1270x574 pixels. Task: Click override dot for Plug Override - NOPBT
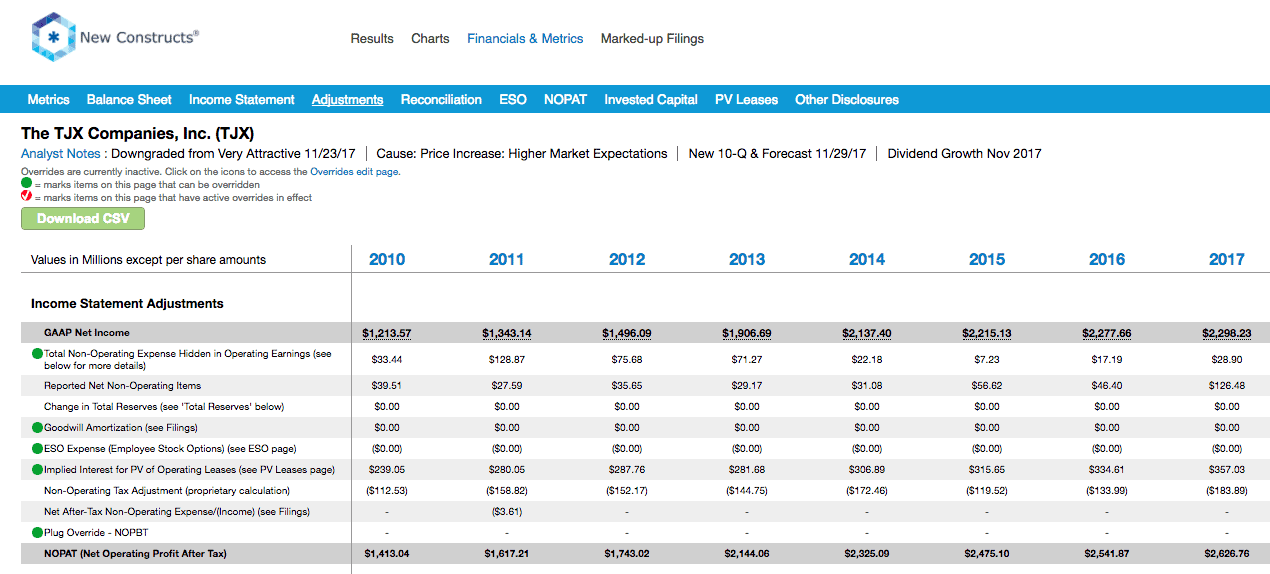point(37,533)
